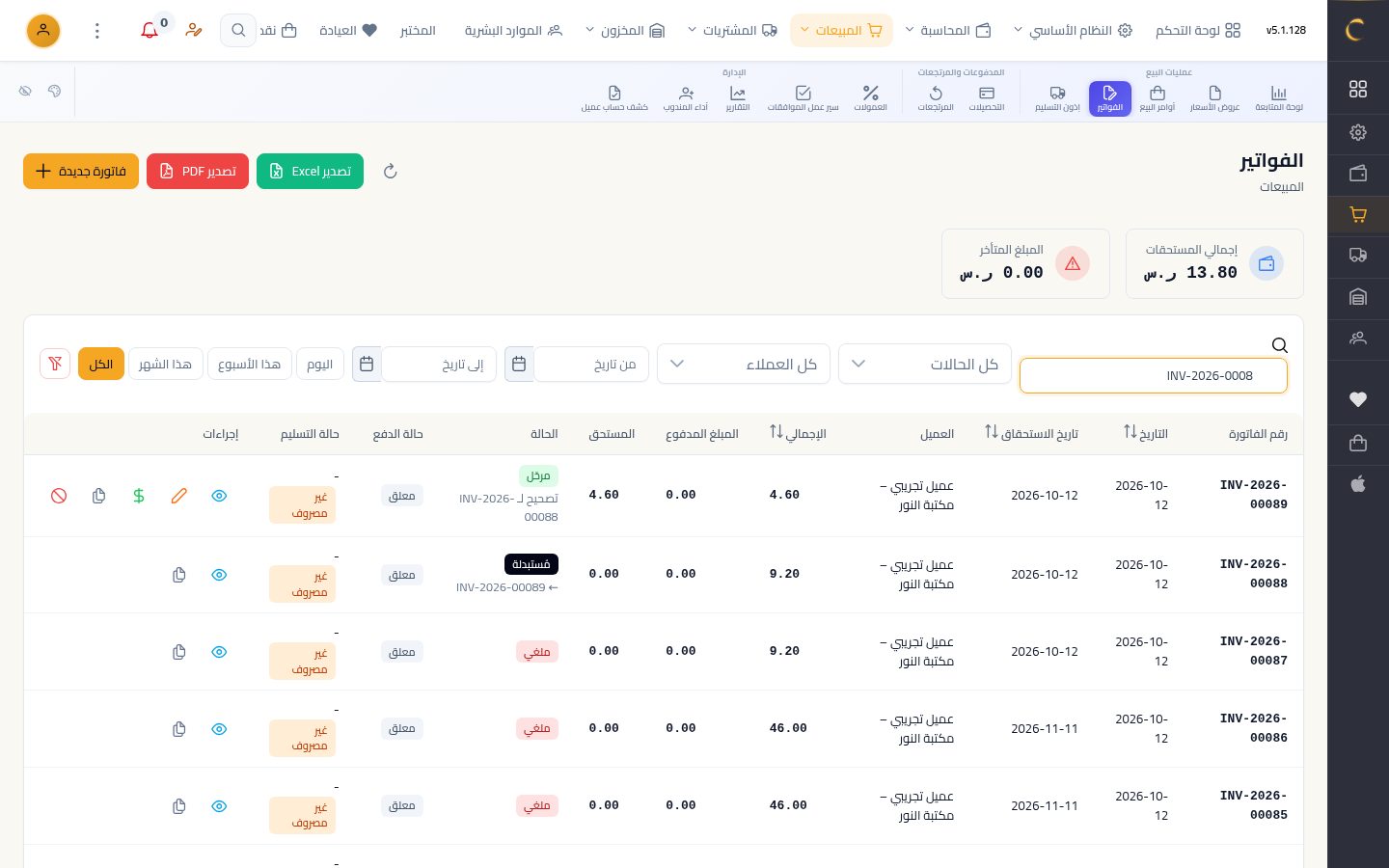
Task: Open the user avatar menu
Action: coord(43,31)
